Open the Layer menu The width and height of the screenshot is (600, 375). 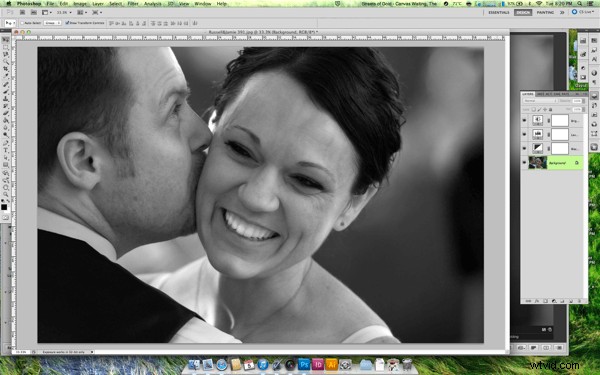[98, 4]
